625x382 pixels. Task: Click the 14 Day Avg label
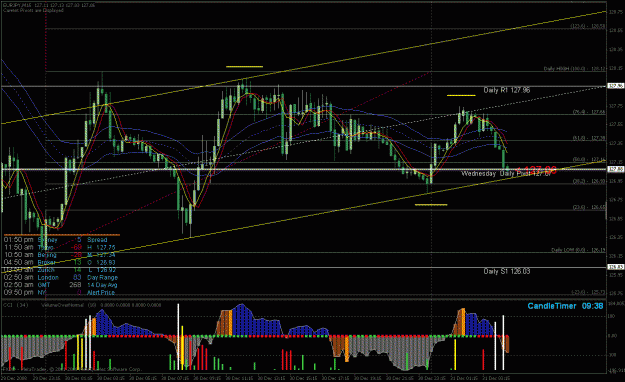[102, 285]
